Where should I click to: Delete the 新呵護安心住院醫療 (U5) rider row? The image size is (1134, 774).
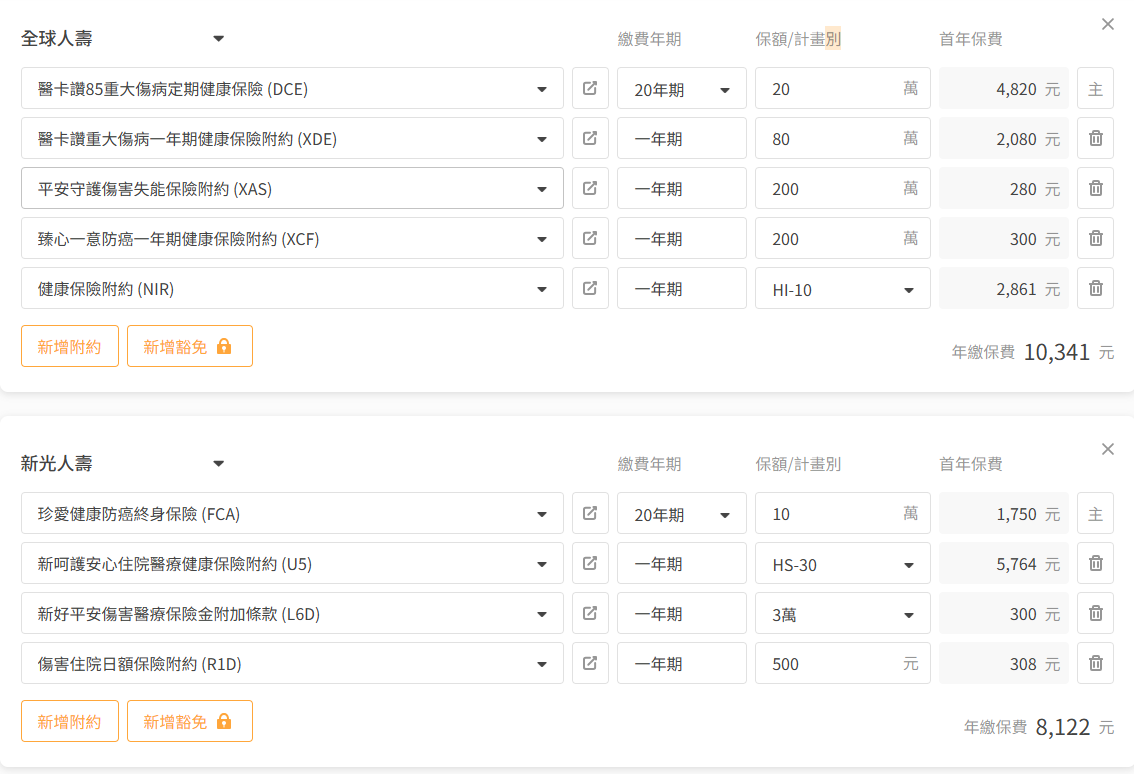pyautogui.click(x=1095, y=563)
